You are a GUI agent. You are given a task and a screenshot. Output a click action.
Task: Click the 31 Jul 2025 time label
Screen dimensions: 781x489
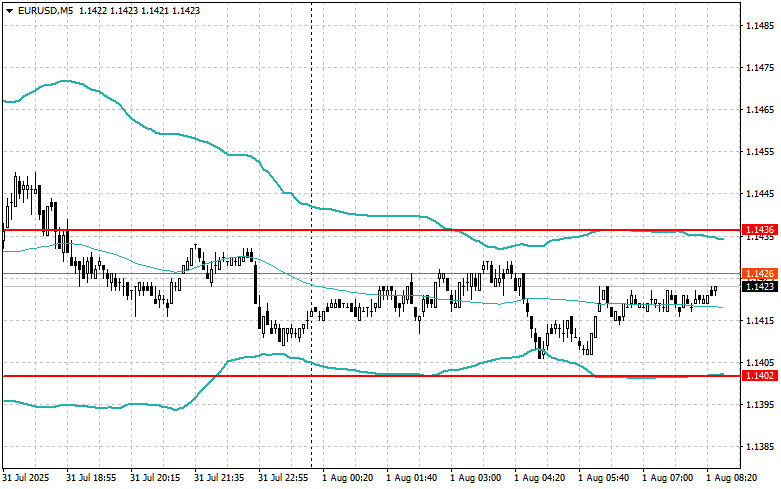[x=26, y=478]
